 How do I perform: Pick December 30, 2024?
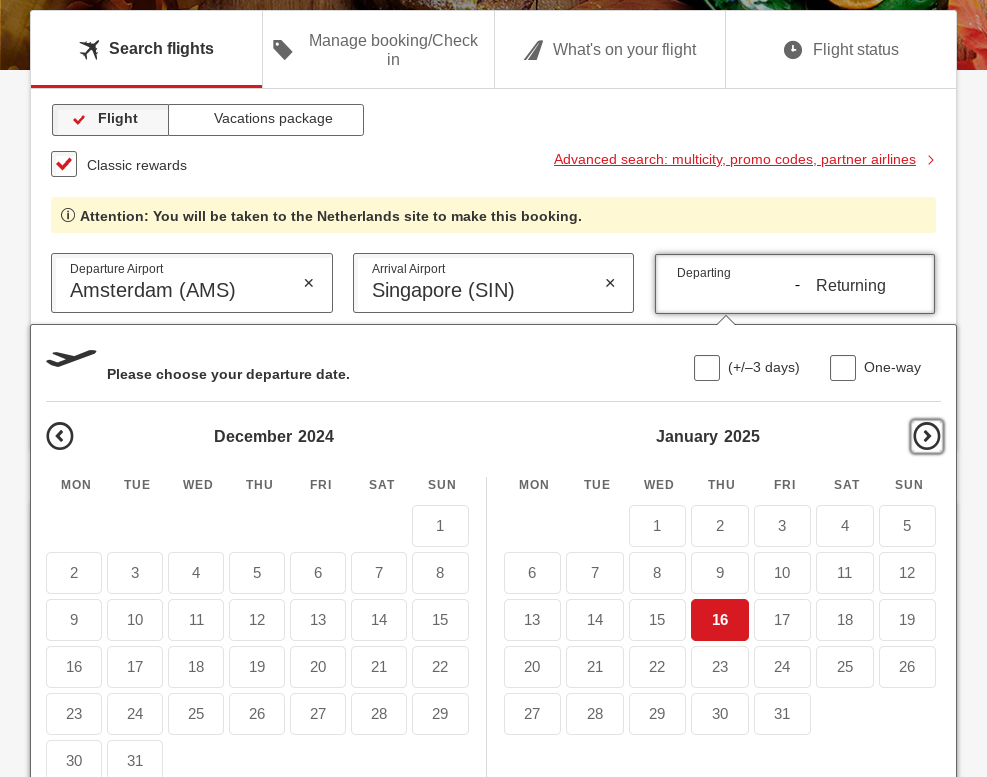point(74,761)
